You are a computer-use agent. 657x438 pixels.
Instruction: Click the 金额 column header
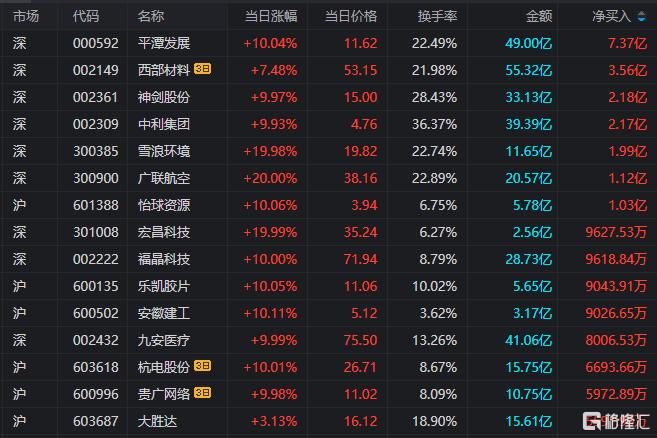click(x=538, y=16)
